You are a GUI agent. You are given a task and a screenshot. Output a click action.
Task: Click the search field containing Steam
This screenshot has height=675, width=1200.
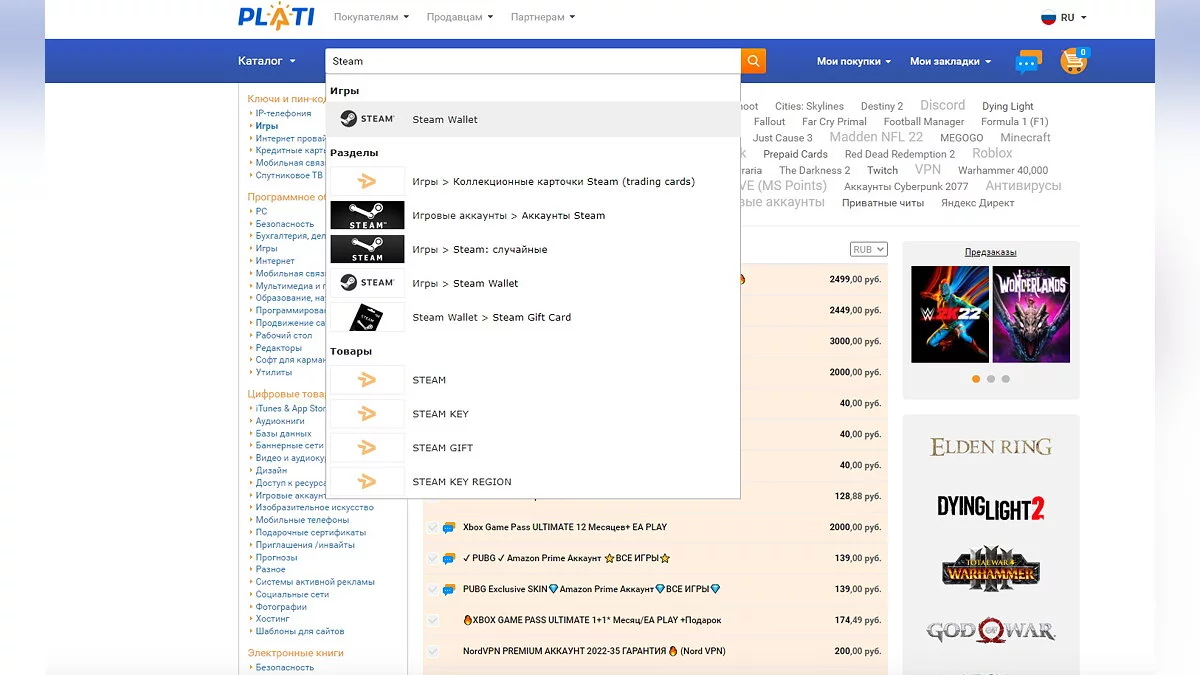[x=530, y=61]
